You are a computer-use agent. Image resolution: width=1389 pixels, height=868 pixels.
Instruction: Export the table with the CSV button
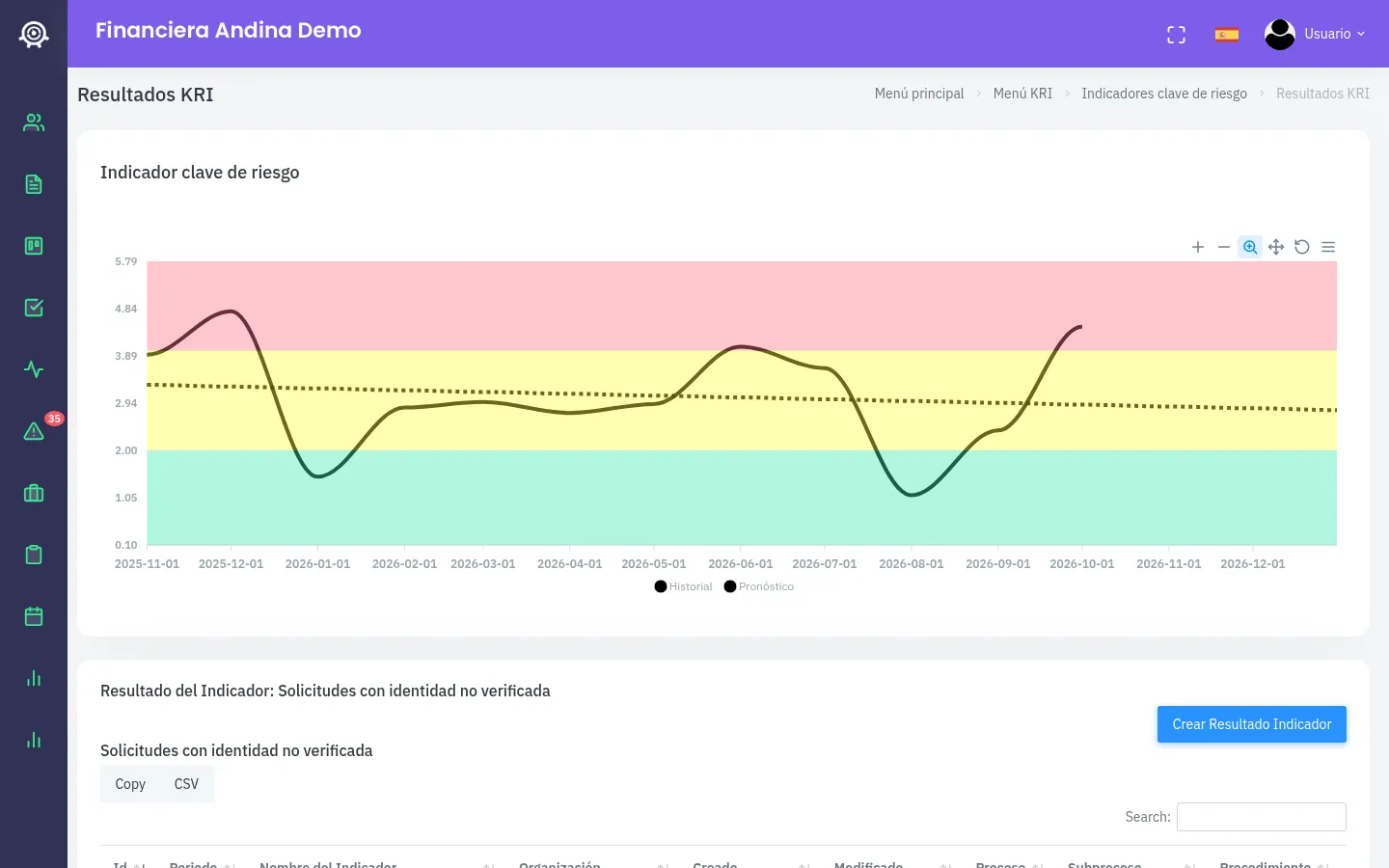(x=186, y=784)
